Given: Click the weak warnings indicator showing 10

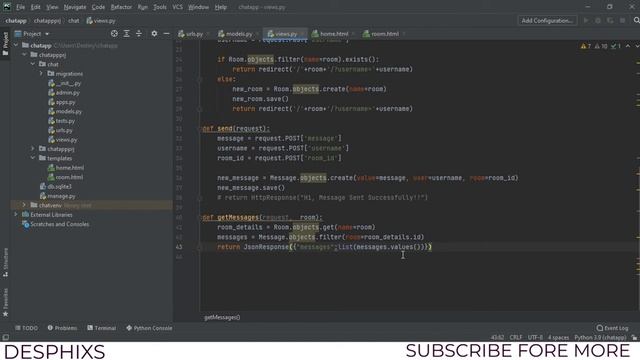Looking at the screenshot, I should tap(601, 46).
